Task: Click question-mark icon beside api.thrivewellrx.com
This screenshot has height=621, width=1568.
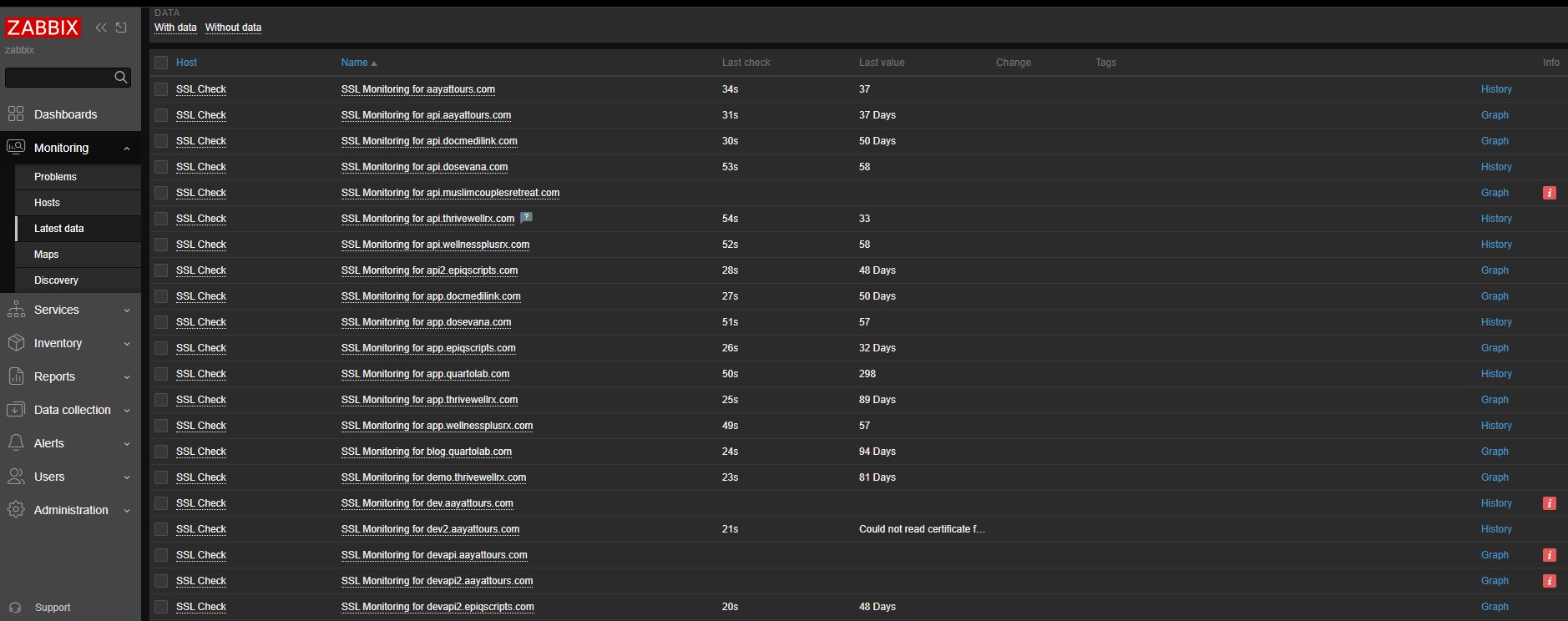Action: [x=526, y=218]
